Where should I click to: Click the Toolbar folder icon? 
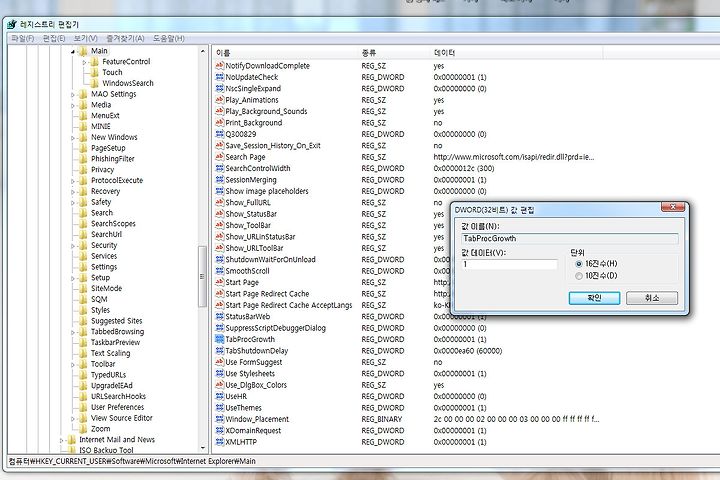(x=83, y=364)
